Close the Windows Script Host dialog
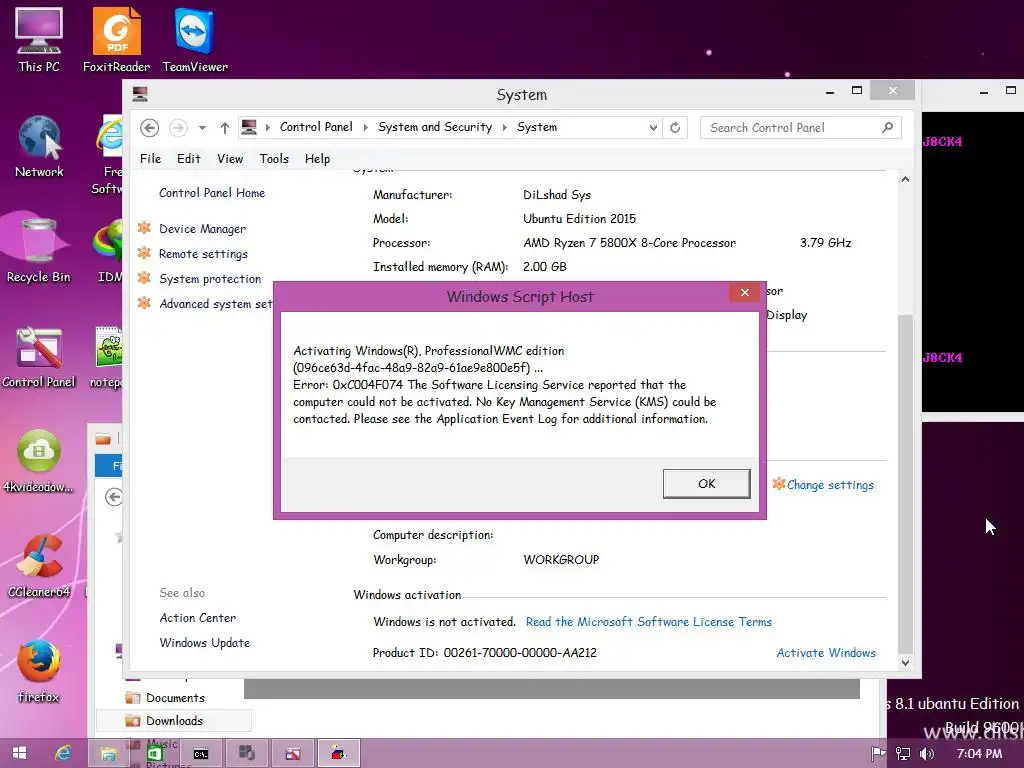Image resolution: width=1024 pixels, height=768 pixels. tap(744, 292)
